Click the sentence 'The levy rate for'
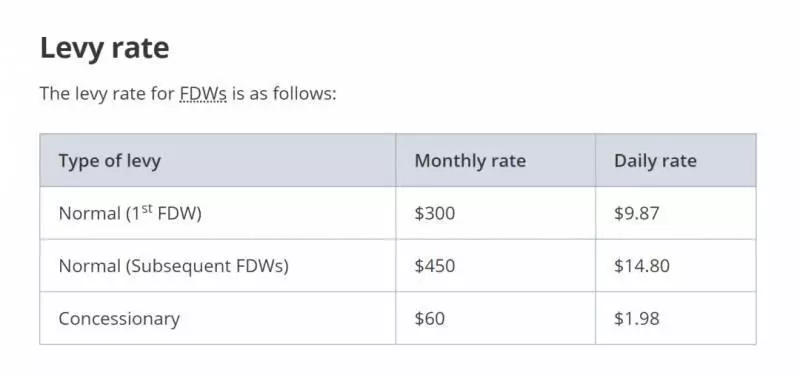The image size is (800, 378). click(x=107, y=94)
